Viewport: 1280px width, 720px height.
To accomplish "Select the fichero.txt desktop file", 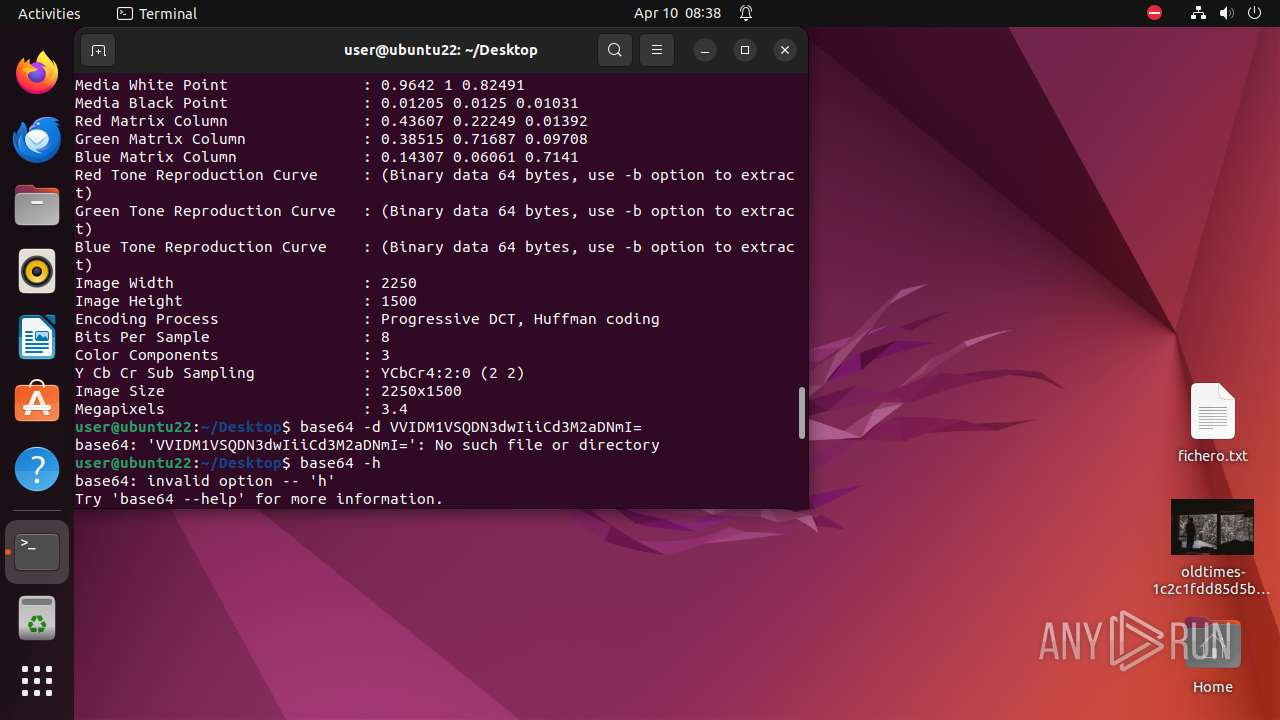I will 1212,423.
